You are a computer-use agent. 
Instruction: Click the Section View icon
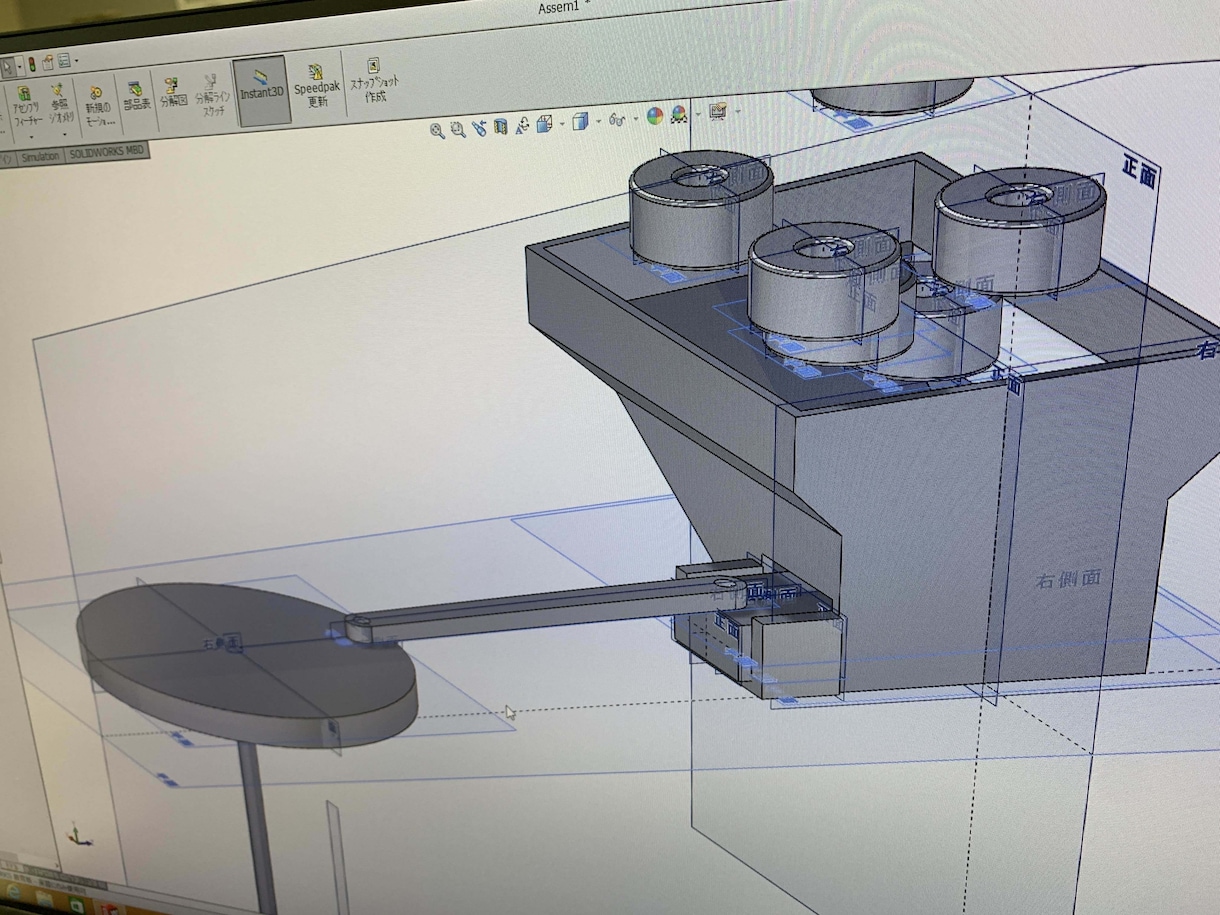coord(500,126)
